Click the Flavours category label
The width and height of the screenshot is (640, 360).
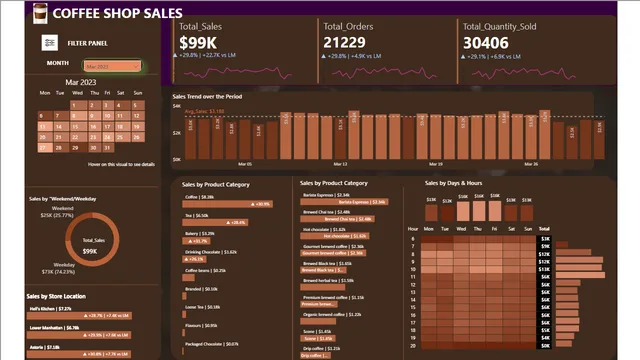coord(201,325)
